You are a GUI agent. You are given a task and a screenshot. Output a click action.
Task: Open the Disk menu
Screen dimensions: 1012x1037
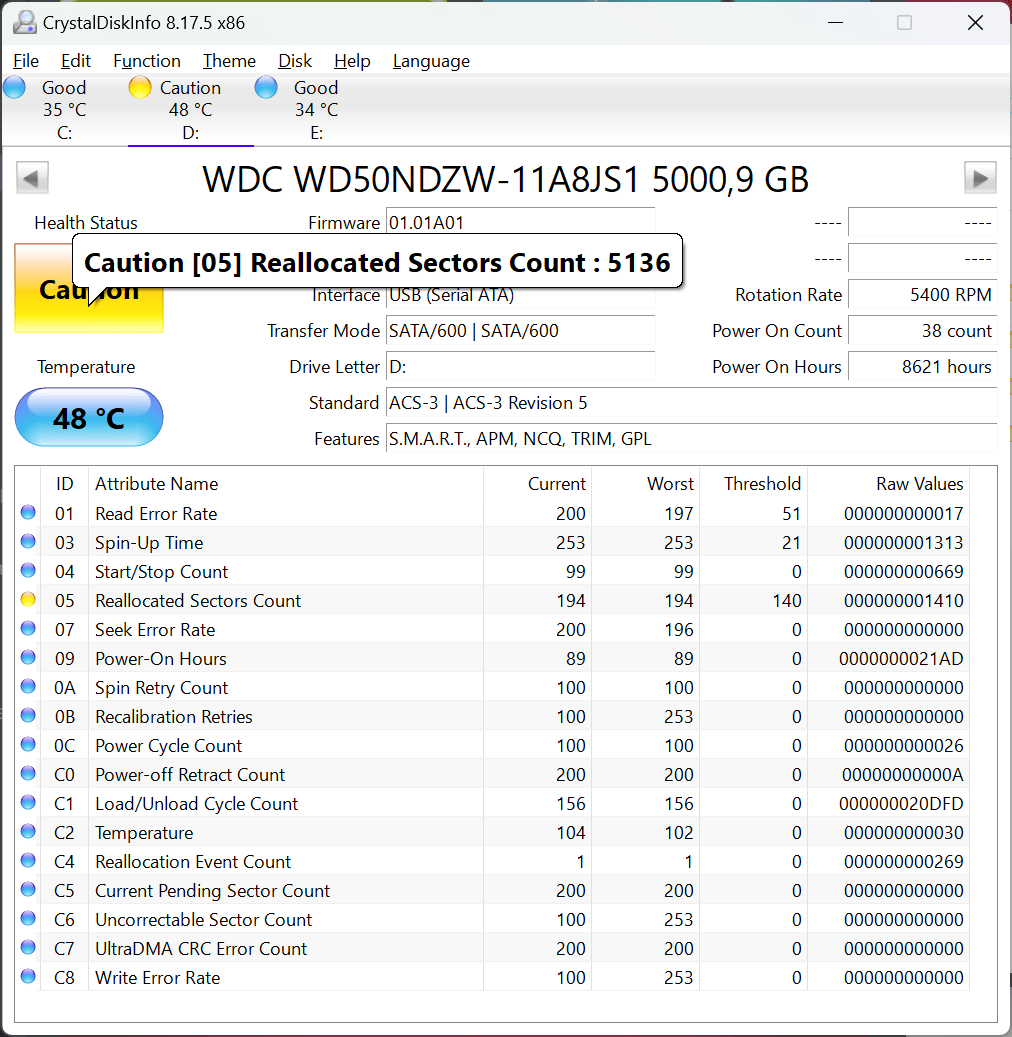pyautogui.click(x=294, y=61)
